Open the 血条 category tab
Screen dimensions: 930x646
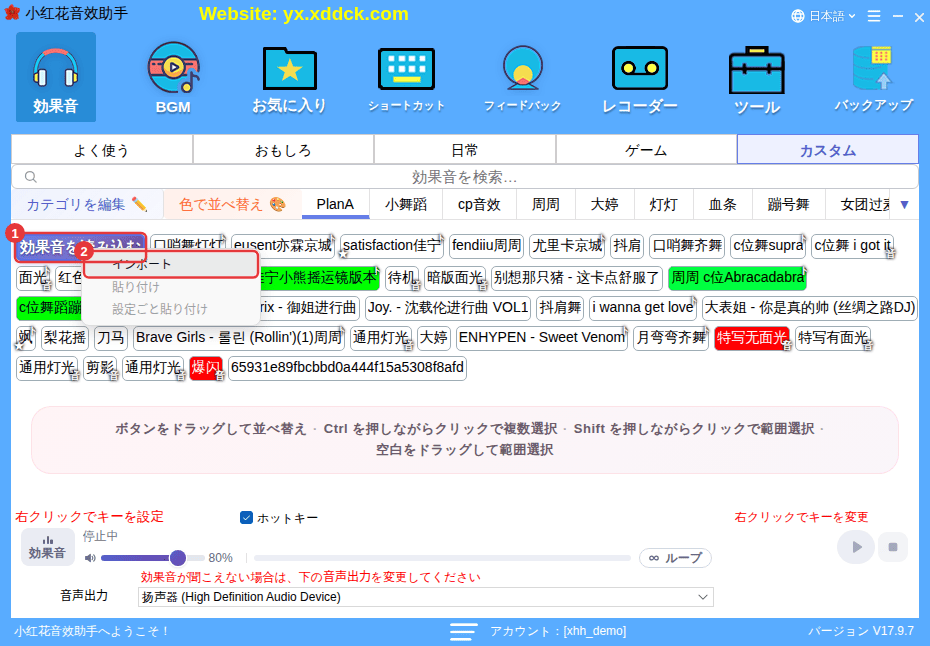point(722,205)
